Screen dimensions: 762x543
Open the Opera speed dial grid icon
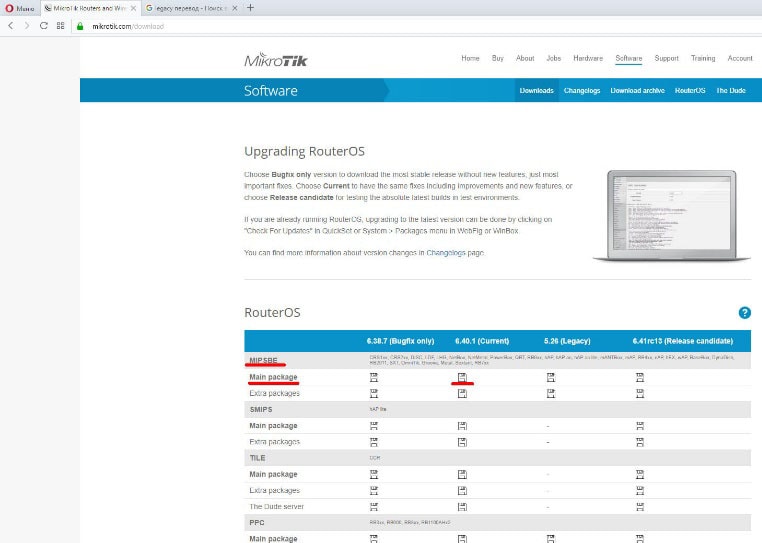[x=60, y=26]
